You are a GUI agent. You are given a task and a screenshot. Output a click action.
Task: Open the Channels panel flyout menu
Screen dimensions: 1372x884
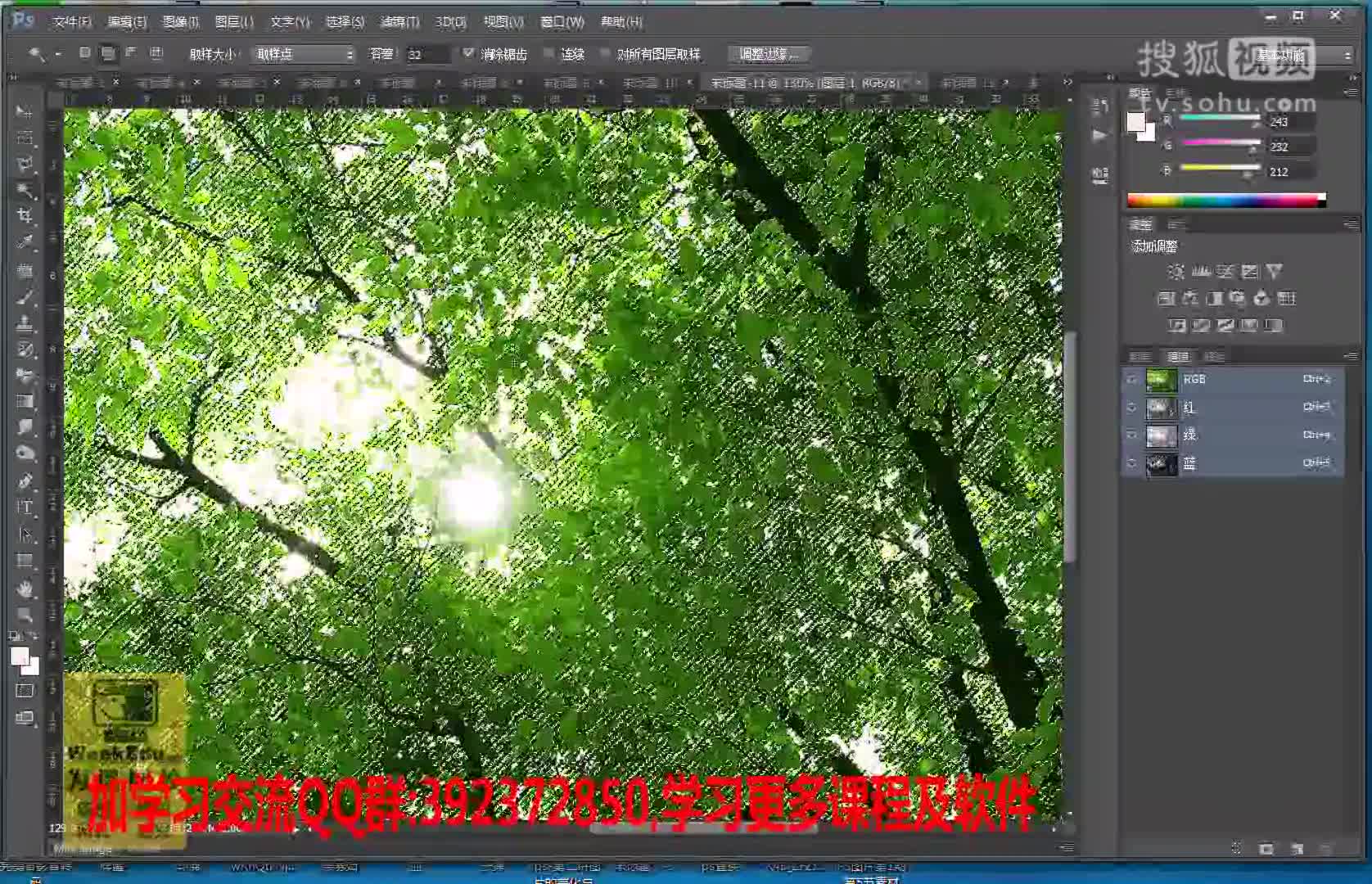tap(1350, 356)
